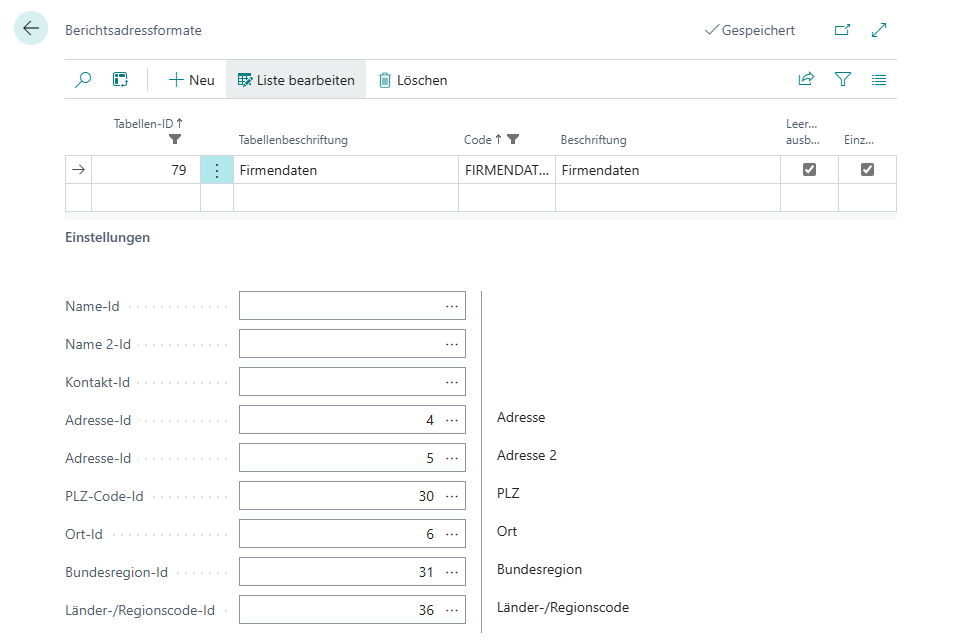Click the back arrow button
This screenshot has width=953, height=640.
tap(30, 29)
